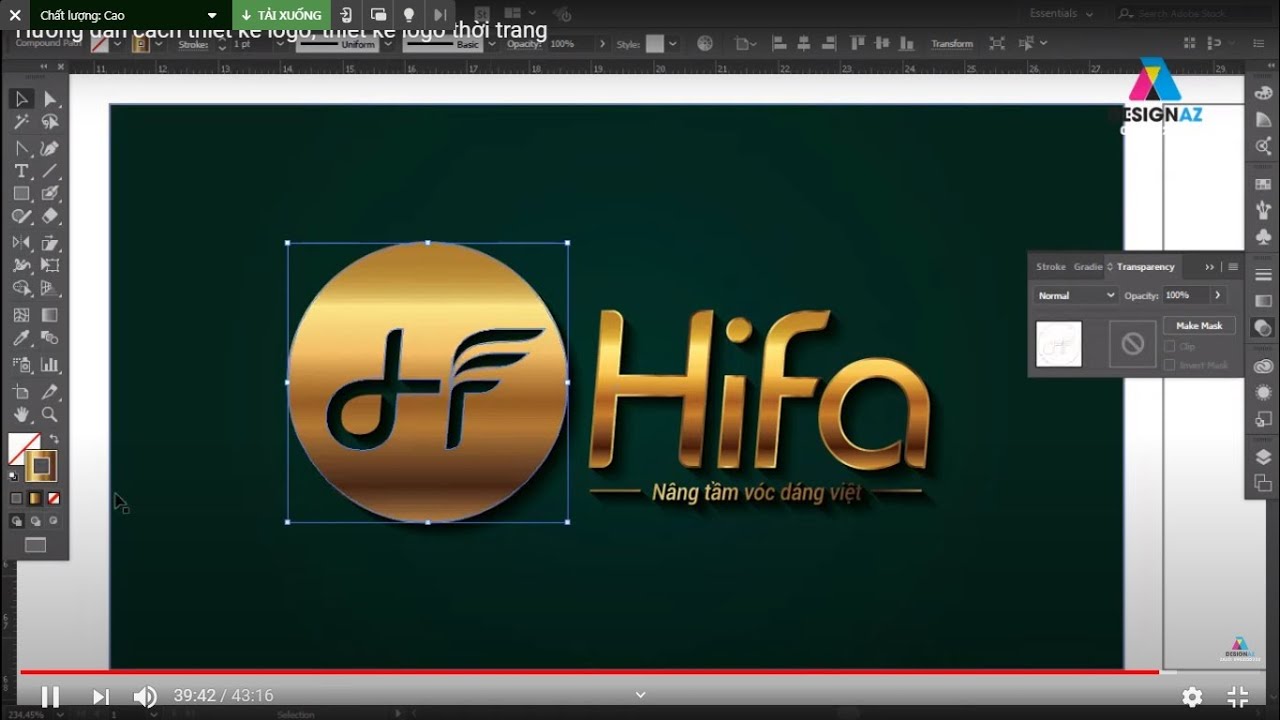This screenshot has width=1280, height=720.
Task: Select the Mesh tool
Action: click(x=21, y=315)
